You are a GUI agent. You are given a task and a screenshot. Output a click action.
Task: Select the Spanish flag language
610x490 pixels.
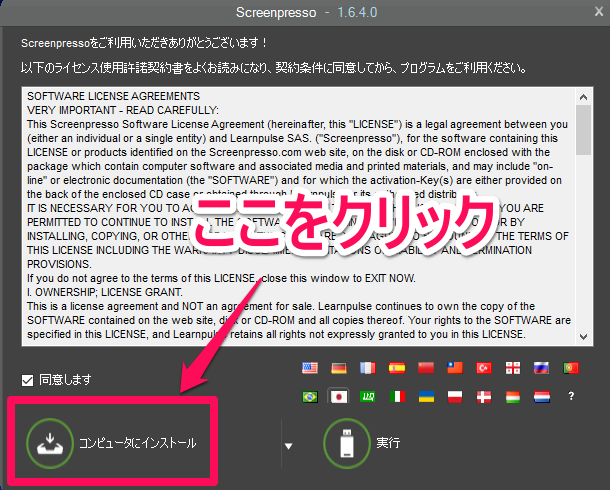(397, 368)
